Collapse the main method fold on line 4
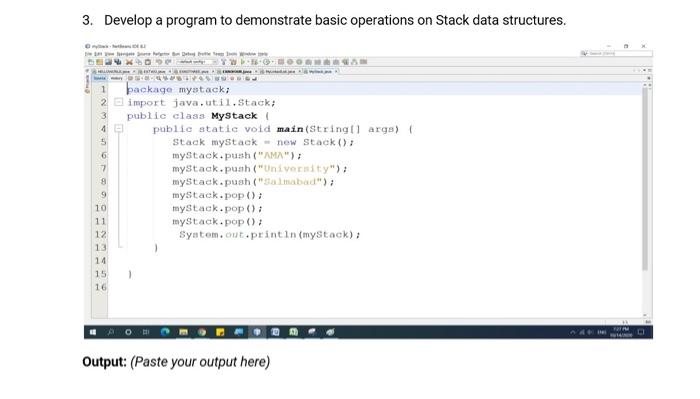The width and height of the screenshot is (700, 399). click(118, 129)
